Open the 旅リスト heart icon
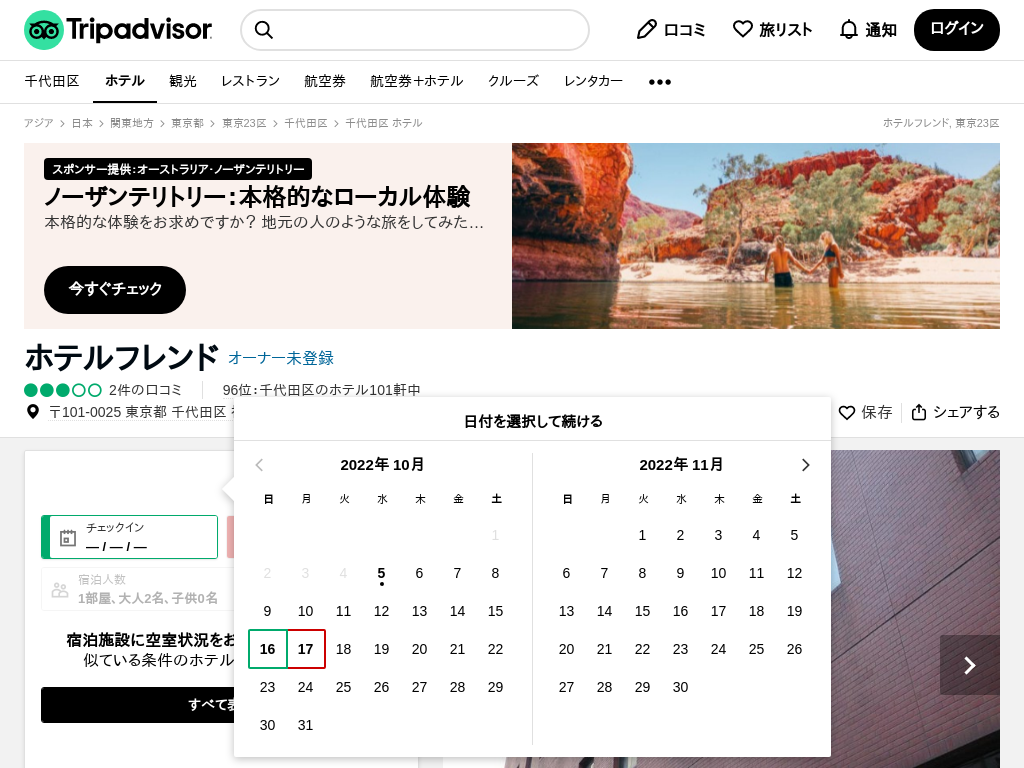The width and height of the screenshot is (1024, 768). tap(743, 30)
